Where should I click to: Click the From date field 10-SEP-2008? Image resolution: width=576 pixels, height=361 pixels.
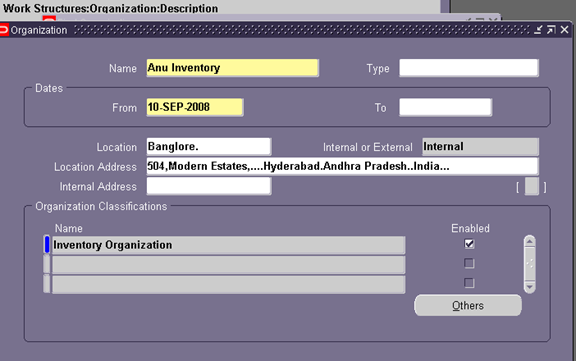click(195, 107)
